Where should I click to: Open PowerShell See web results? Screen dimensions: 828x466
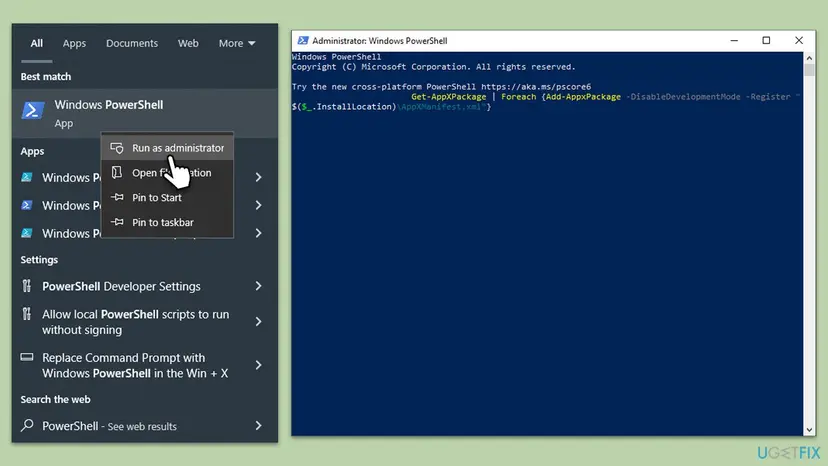145,425
